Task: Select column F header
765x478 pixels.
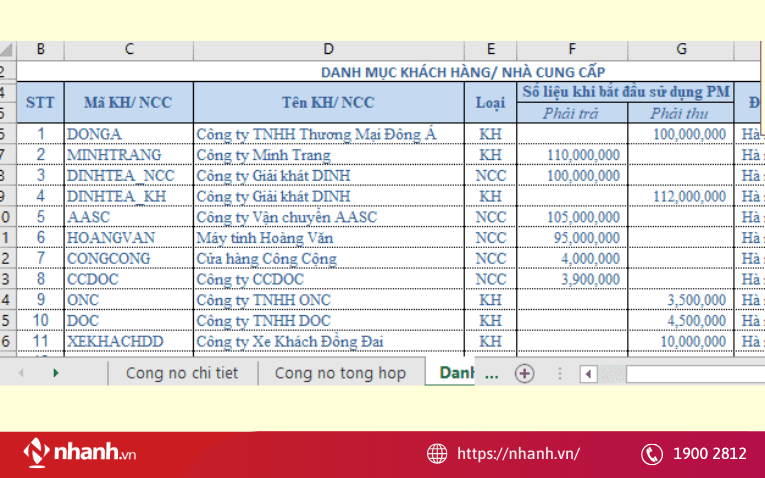Action: (572, 49)
